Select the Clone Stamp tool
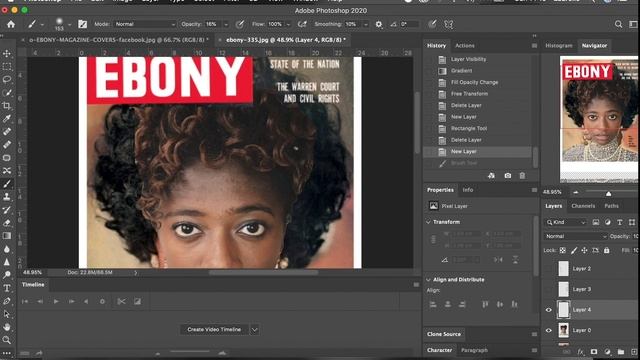This screenshot has height=360, width=640. click(x=7, y=197)
